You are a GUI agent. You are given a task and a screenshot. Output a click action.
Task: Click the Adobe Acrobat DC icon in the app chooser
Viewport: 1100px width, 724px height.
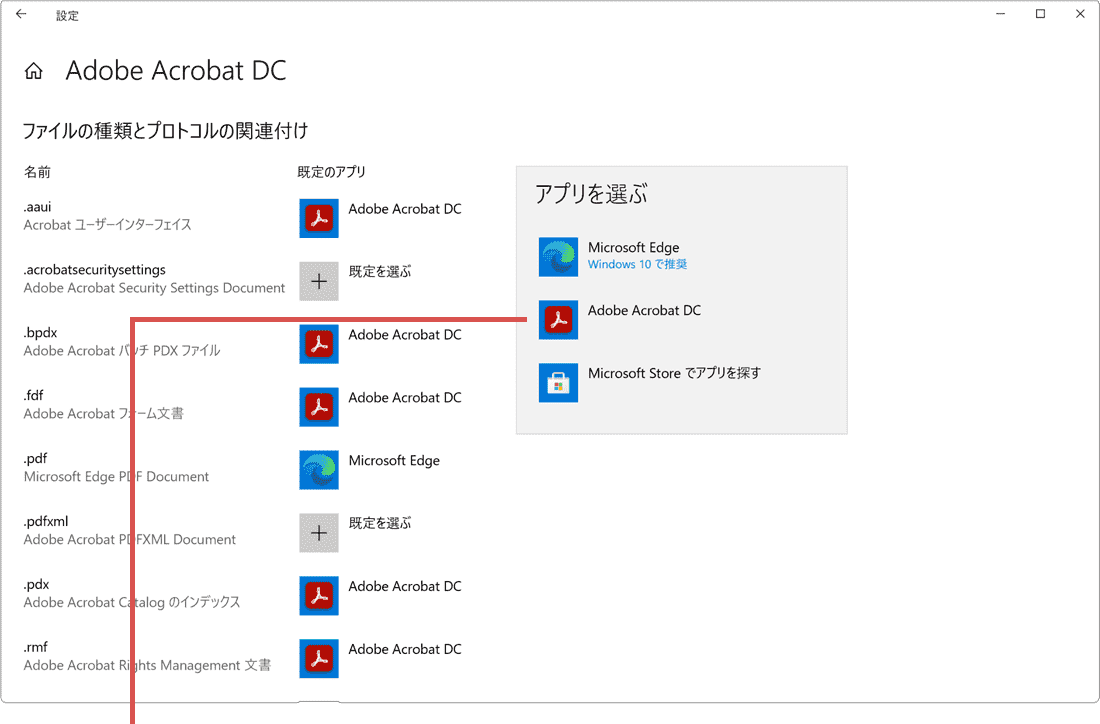pos(558,320)
